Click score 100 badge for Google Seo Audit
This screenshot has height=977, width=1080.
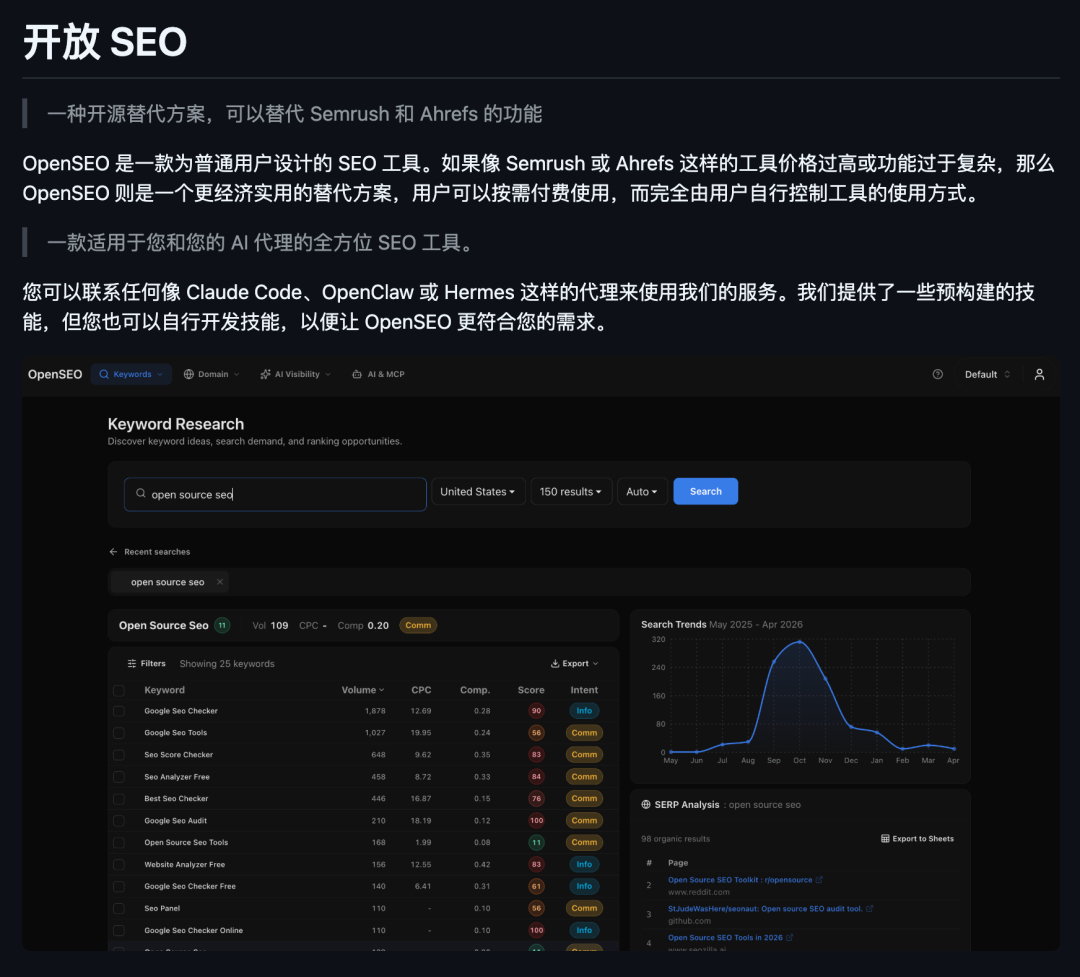pyautogui.click(x=537, y=820)
